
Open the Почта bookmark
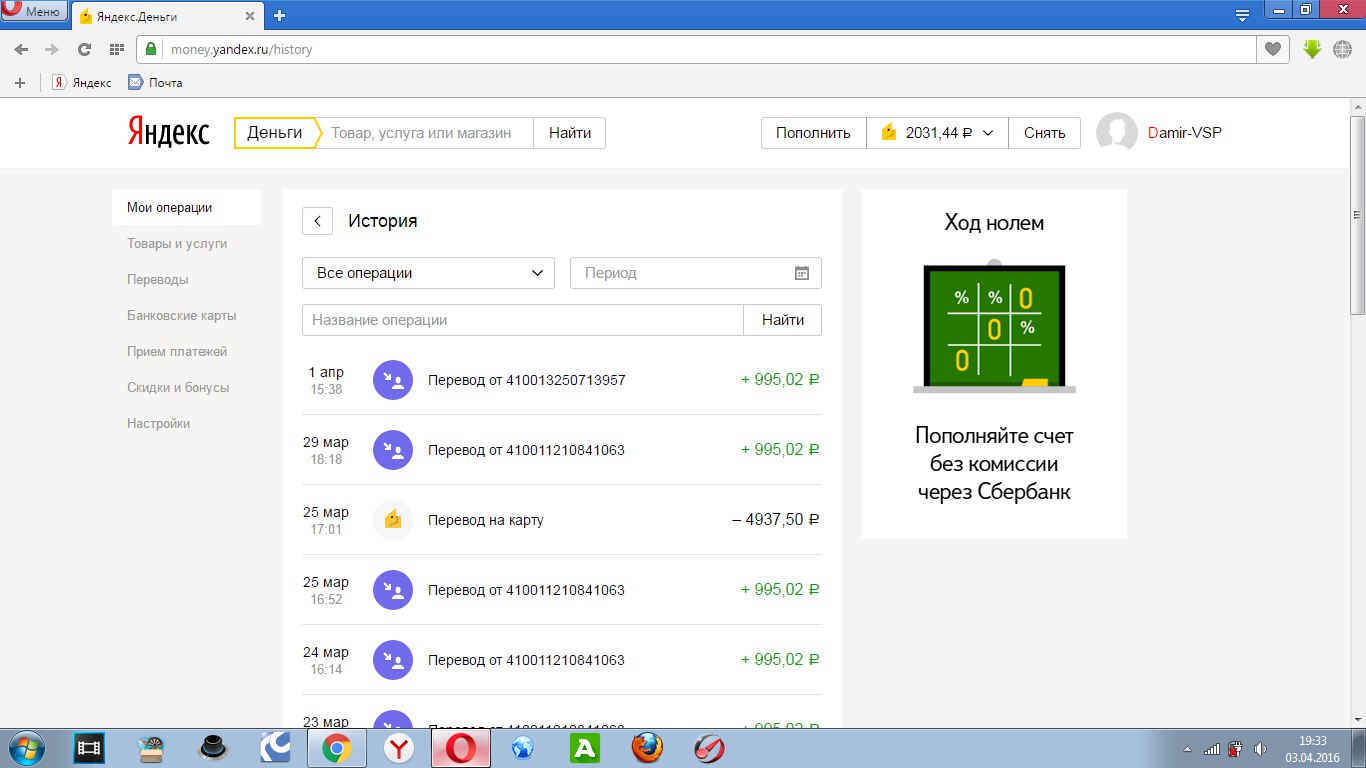click(155, 82)
